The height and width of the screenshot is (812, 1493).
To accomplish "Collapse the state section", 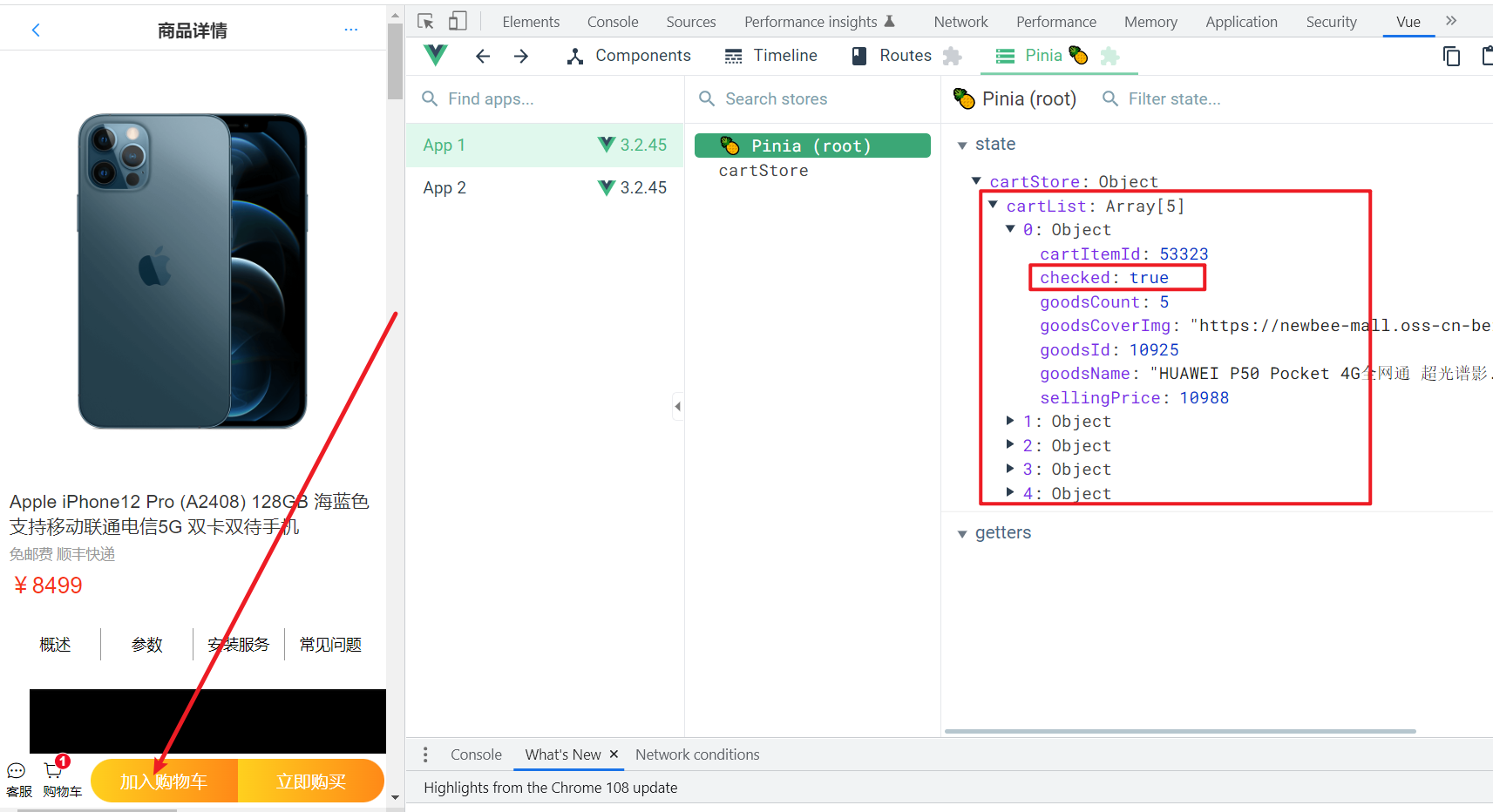I will coord(962,145).
